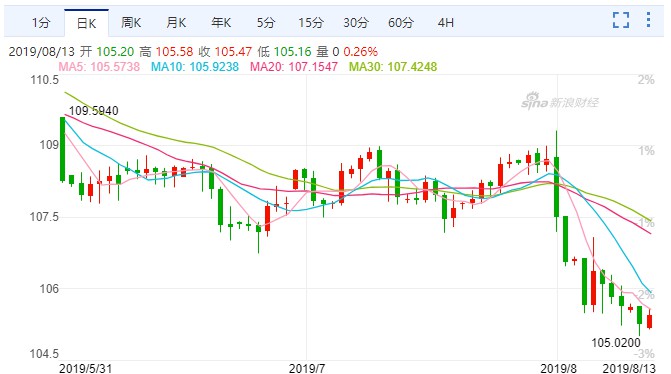Switch to 月K monthly chart tab
This screenshot has width=671, height=374.
176,23
